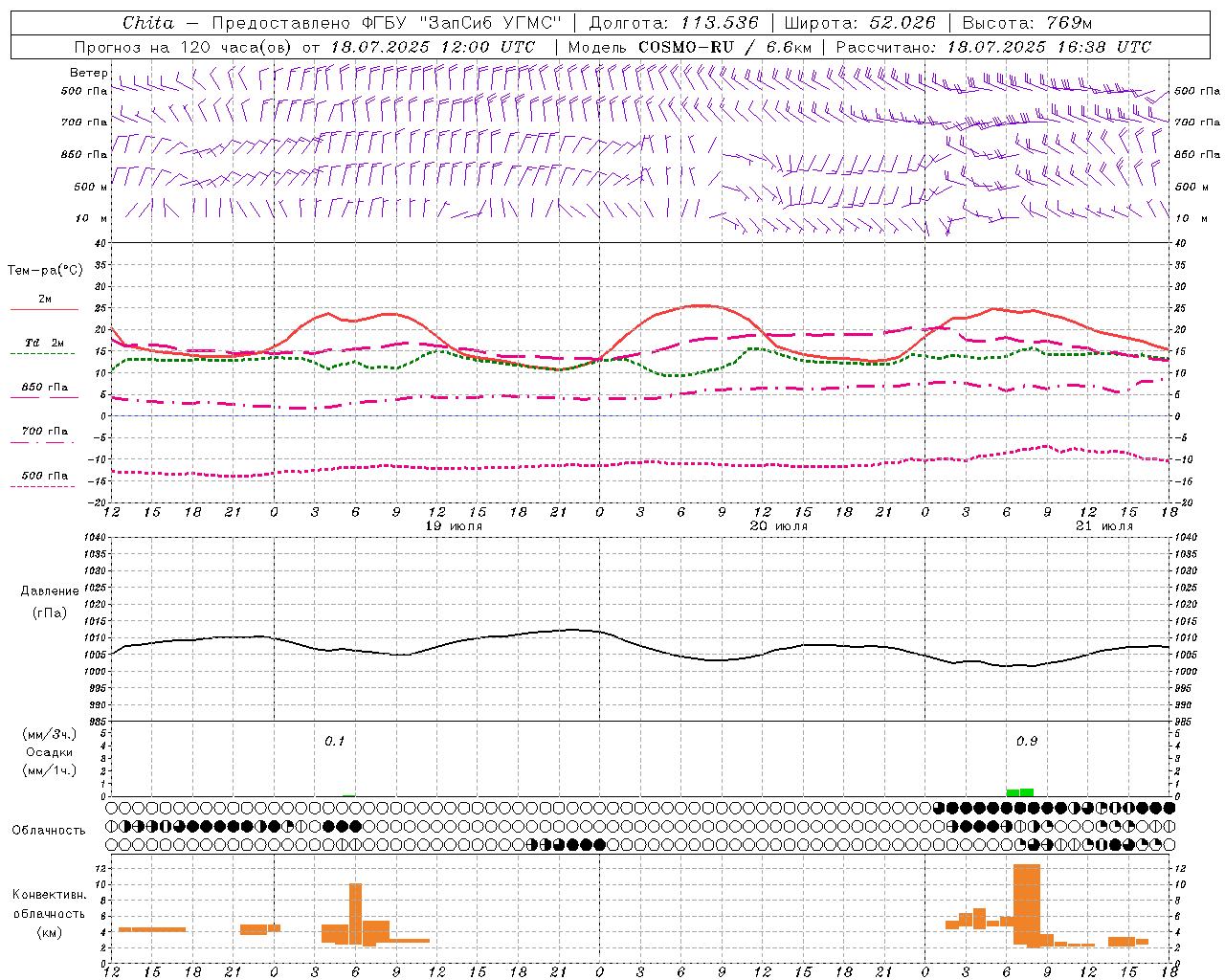Click the "20 июля" date label
Viewport: 1225px width, 980px height.
click(779, 526)
